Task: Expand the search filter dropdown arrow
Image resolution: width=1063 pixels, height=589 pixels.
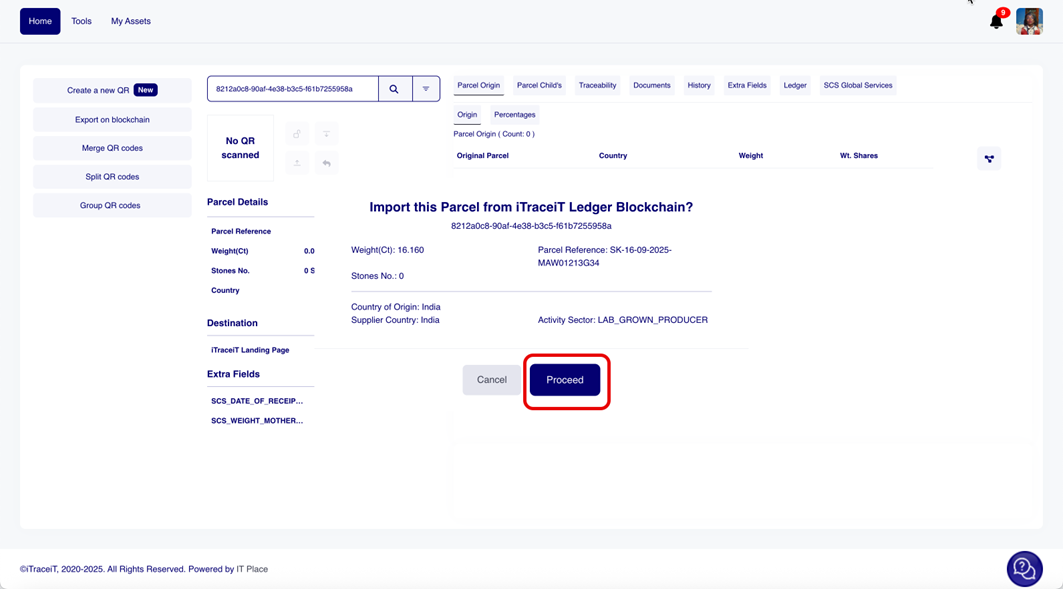Action: tap(426, 89)
